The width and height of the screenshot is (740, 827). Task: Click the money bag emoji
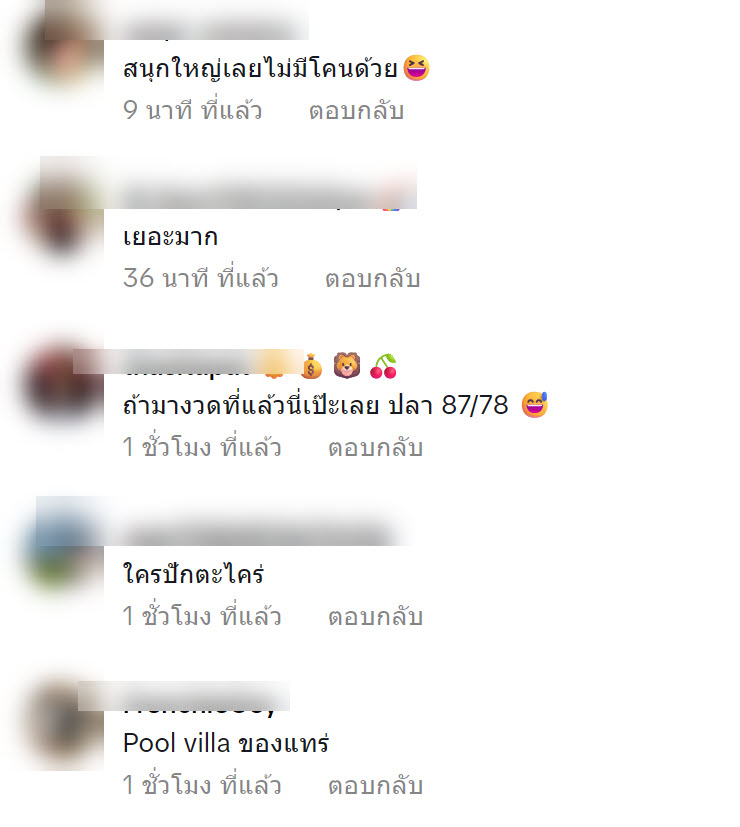[311, 367]
